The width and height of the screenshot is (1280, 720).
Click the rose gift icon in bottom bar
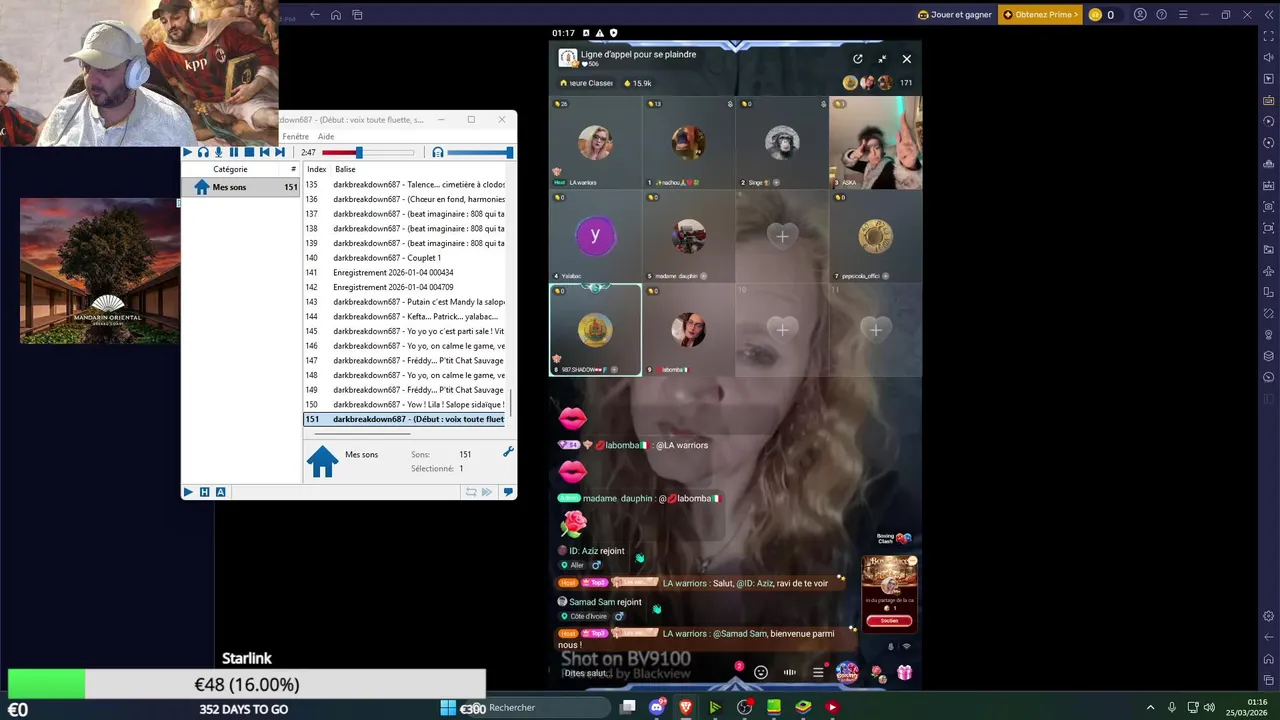tap(876, 672)
